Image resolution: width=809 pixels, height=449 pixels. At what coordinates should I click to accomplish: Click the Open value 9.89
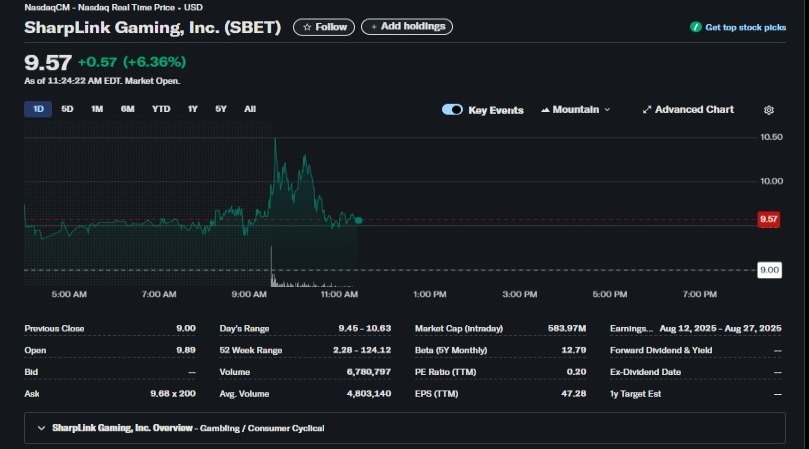tap(186, 350)
